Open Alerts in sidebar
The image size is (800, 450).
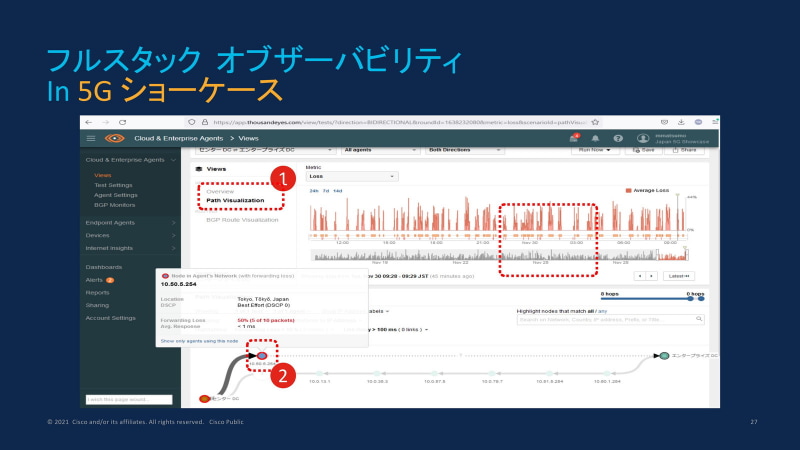(94, 280)
